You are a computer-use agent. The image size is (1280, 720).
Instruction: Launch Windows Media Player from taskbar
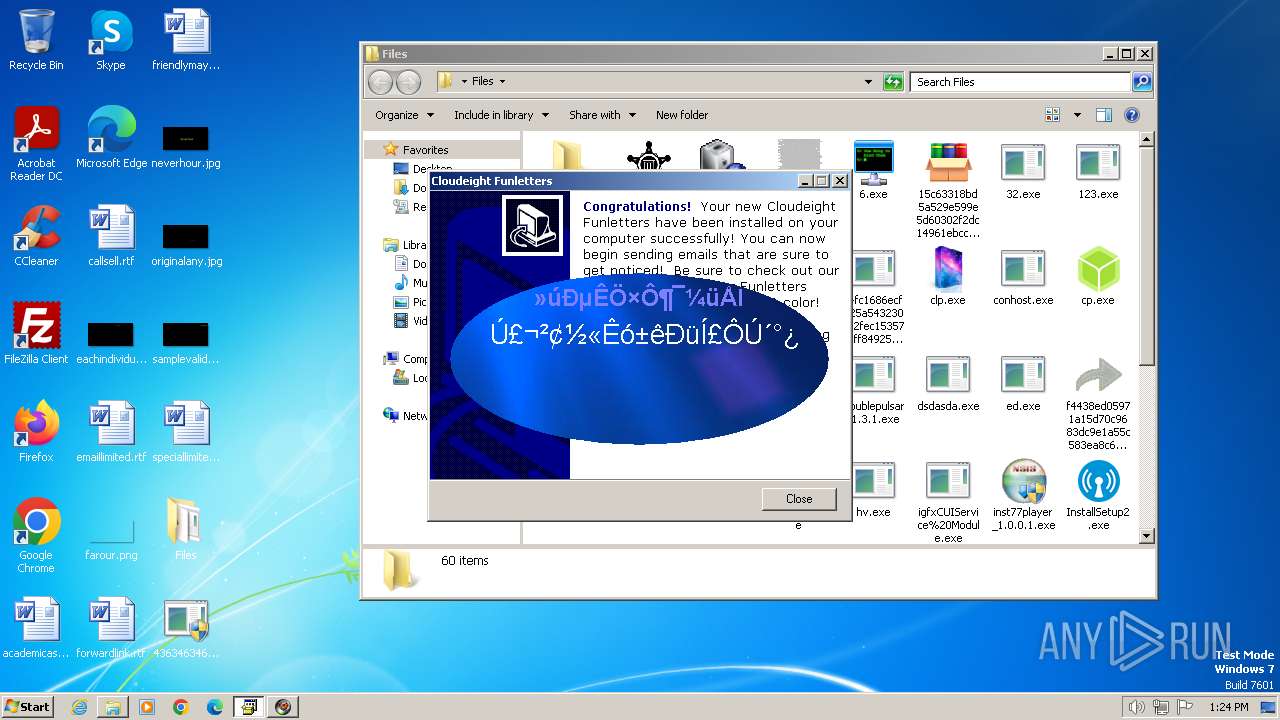coord(147,707)
